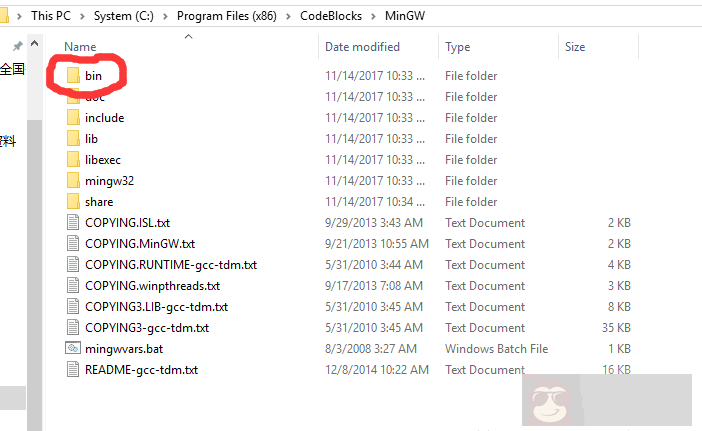Sort files by Name column

click(80, 47)
